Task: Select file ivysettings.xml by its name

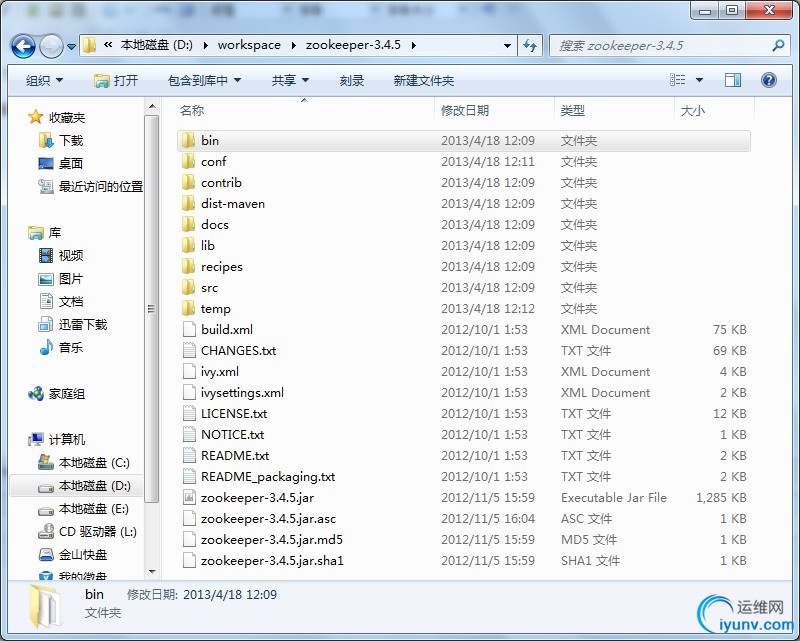Action: [x=242, y=392]
